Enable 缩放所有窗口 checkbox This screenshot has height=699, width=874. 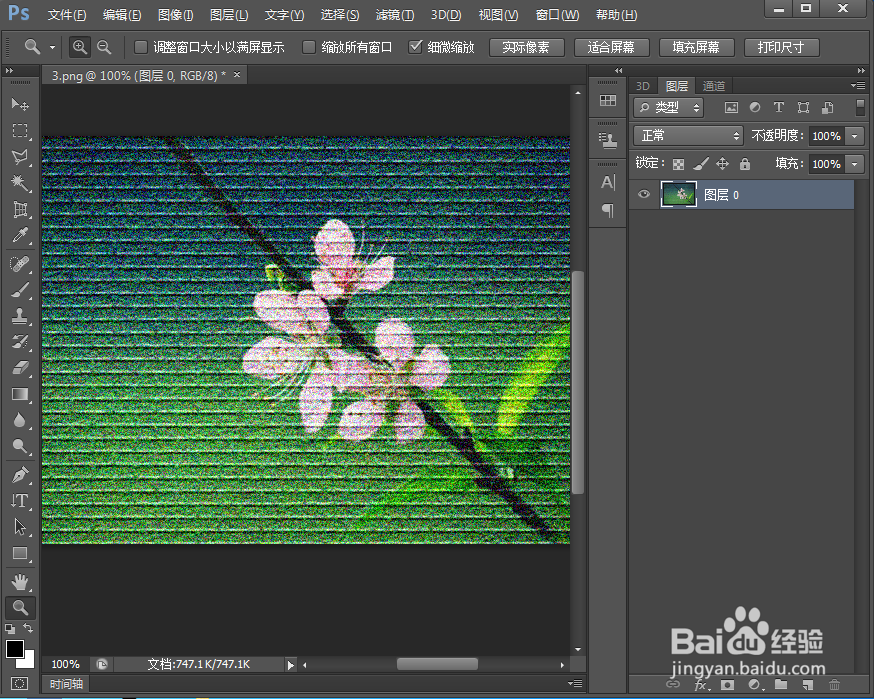click(309, 47)
